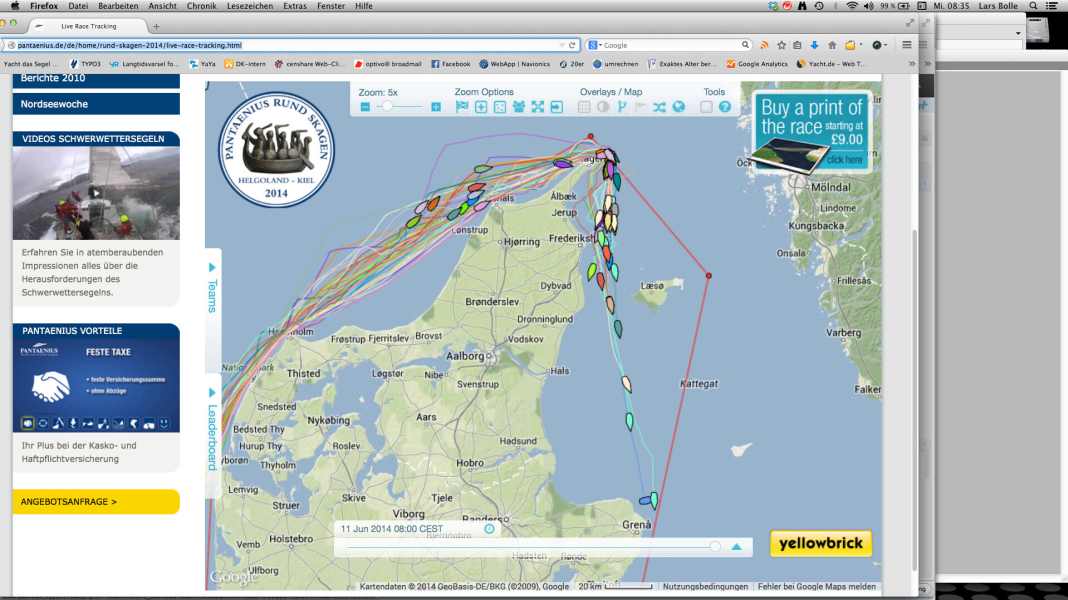Click the search magnifier in the search box
1068x600 pixels.
745,45
